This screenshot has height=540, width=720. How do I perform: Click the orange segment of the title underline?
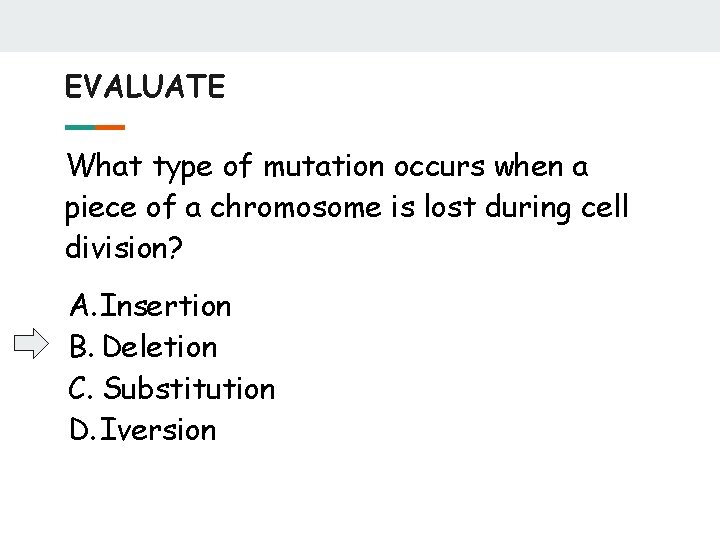tap(110, 127)
